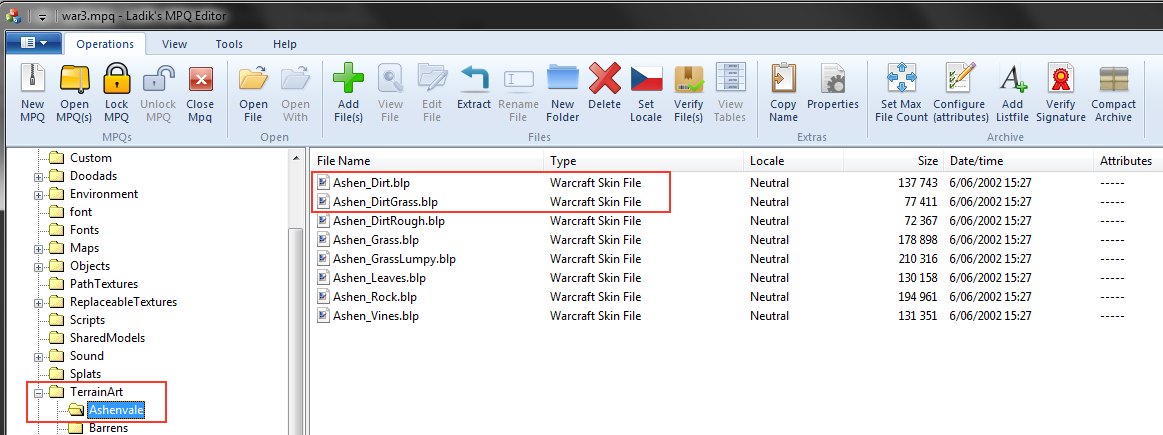
Task: Select the Custom folder in tree
Action: pos(90,158)
